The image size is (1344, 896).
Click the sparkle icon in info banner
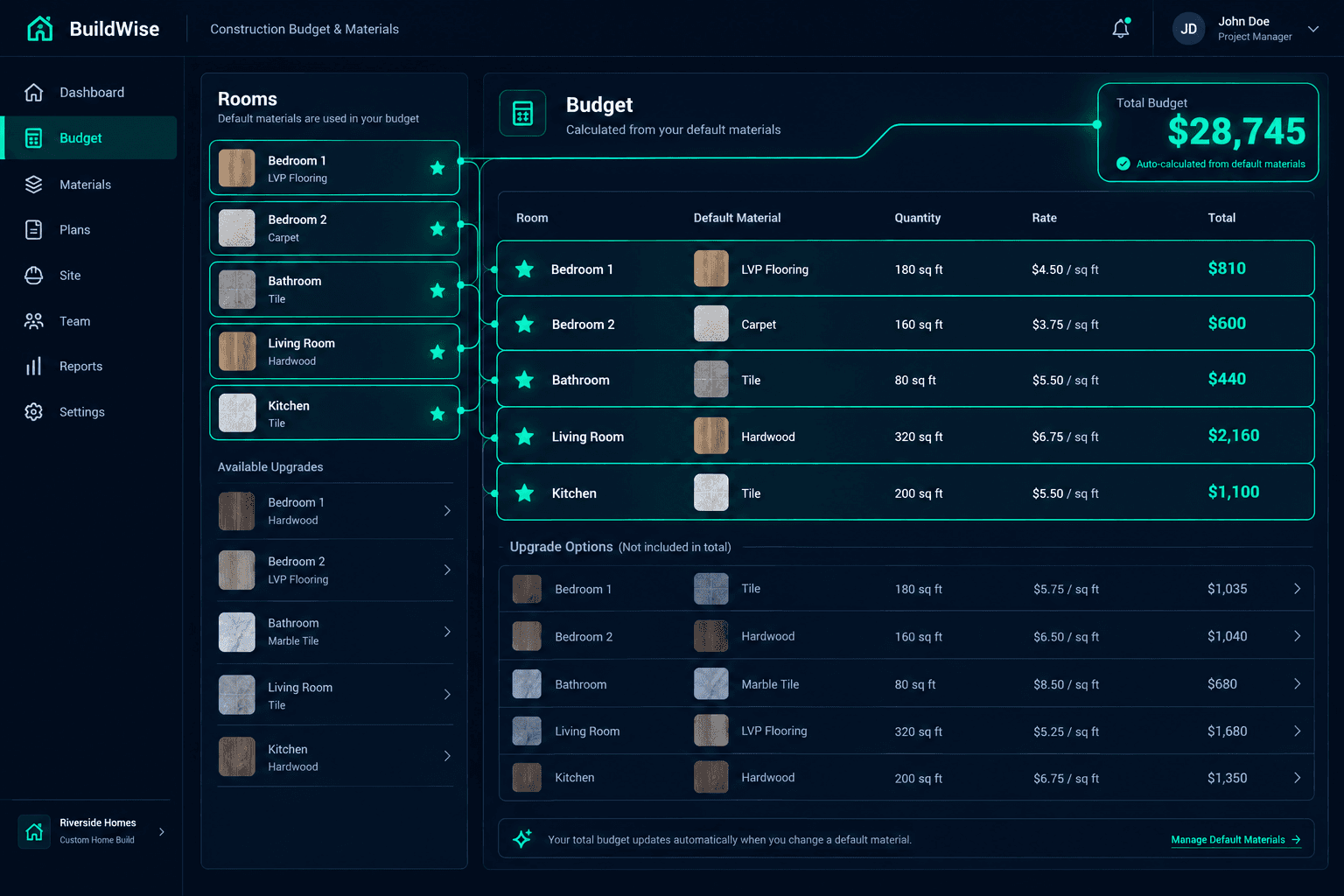click(x=522, y=839)
